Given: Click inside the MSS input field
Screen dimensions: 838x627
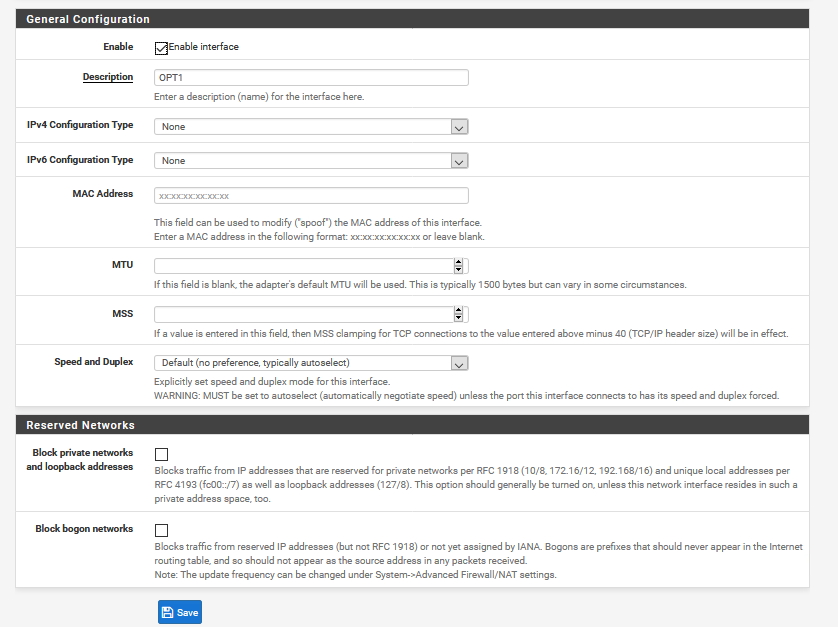Looking at the screenshot, I should 304,314.
